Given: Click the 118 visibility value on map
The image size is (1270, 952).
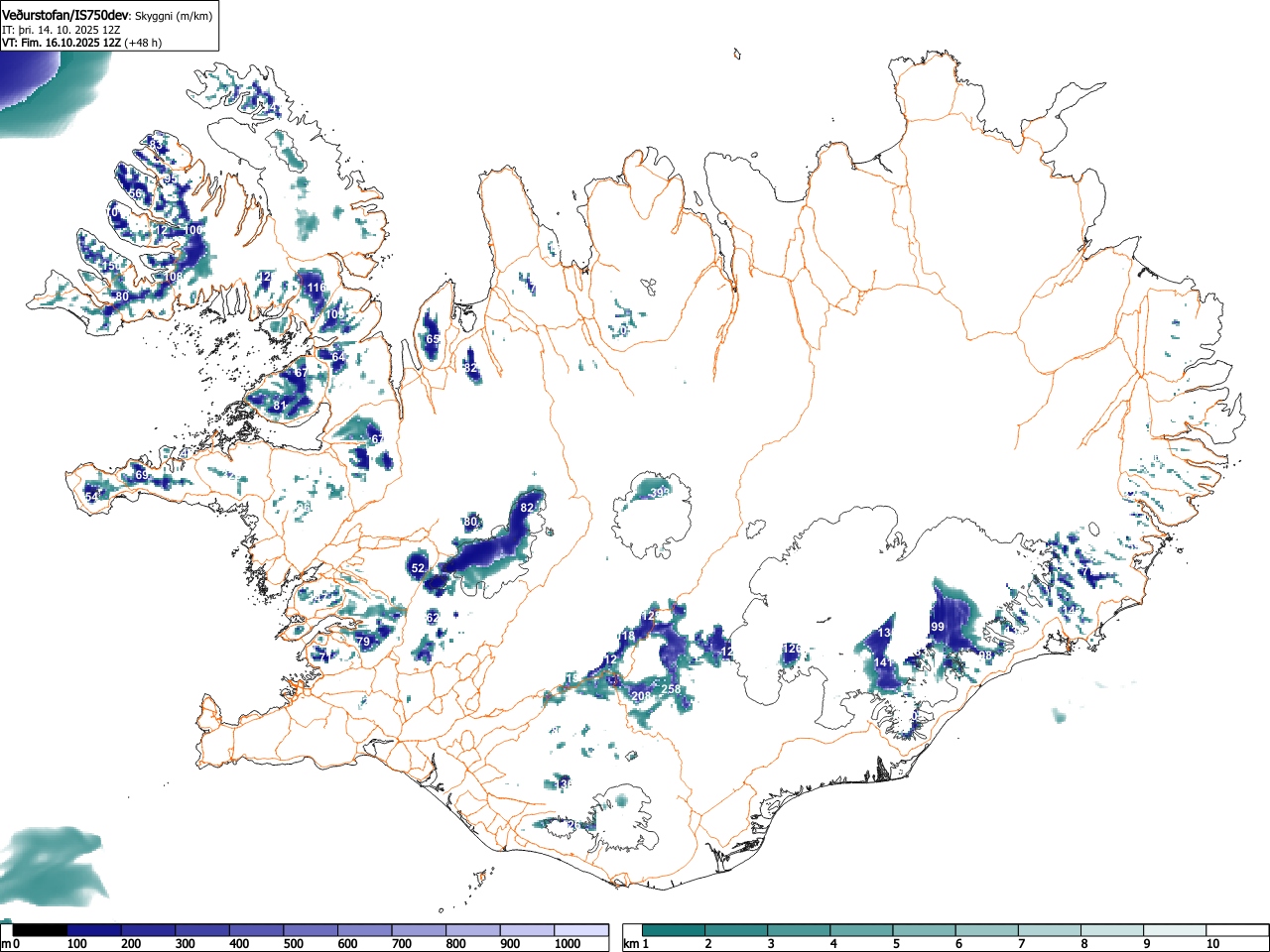Looking at the screenshot, I should (625, 637).
